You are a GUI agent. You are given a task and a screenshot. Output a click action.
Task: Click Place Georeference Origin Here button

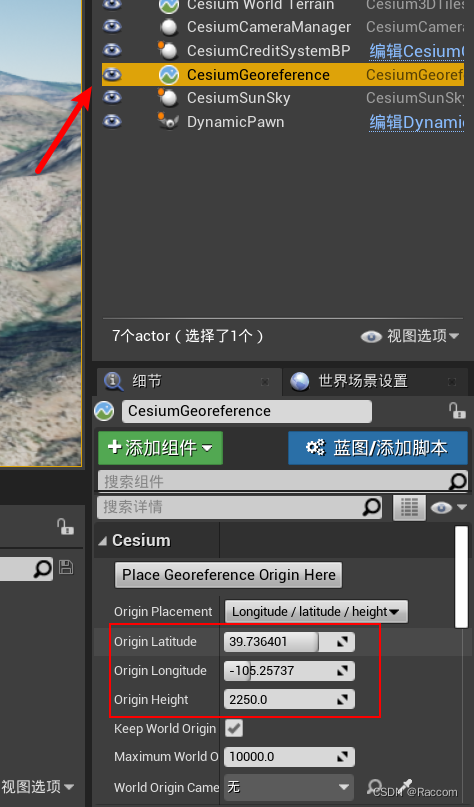[229, 575]
